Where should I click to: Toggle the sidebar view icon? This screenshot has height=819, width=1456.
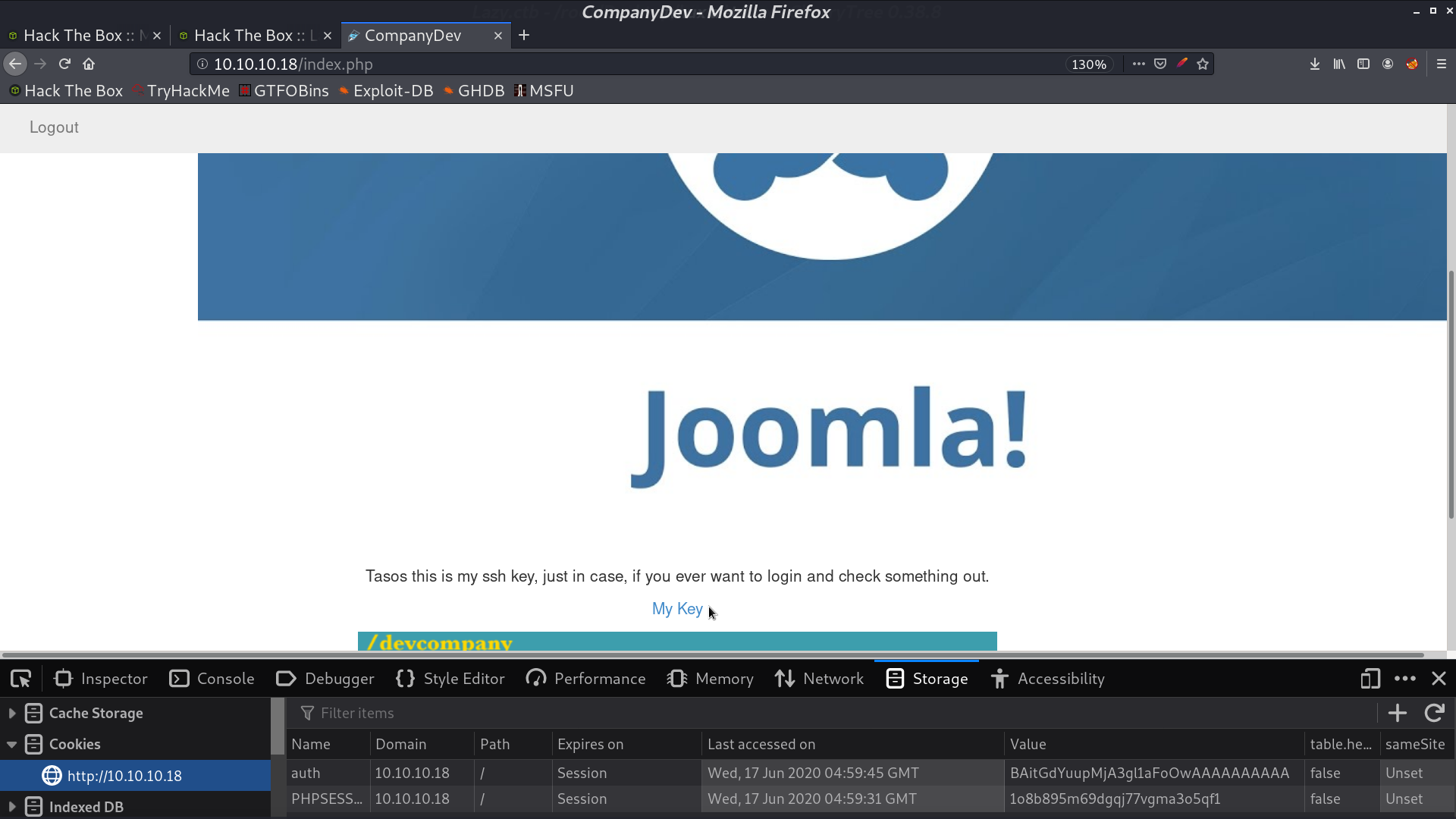(1363, 64)
